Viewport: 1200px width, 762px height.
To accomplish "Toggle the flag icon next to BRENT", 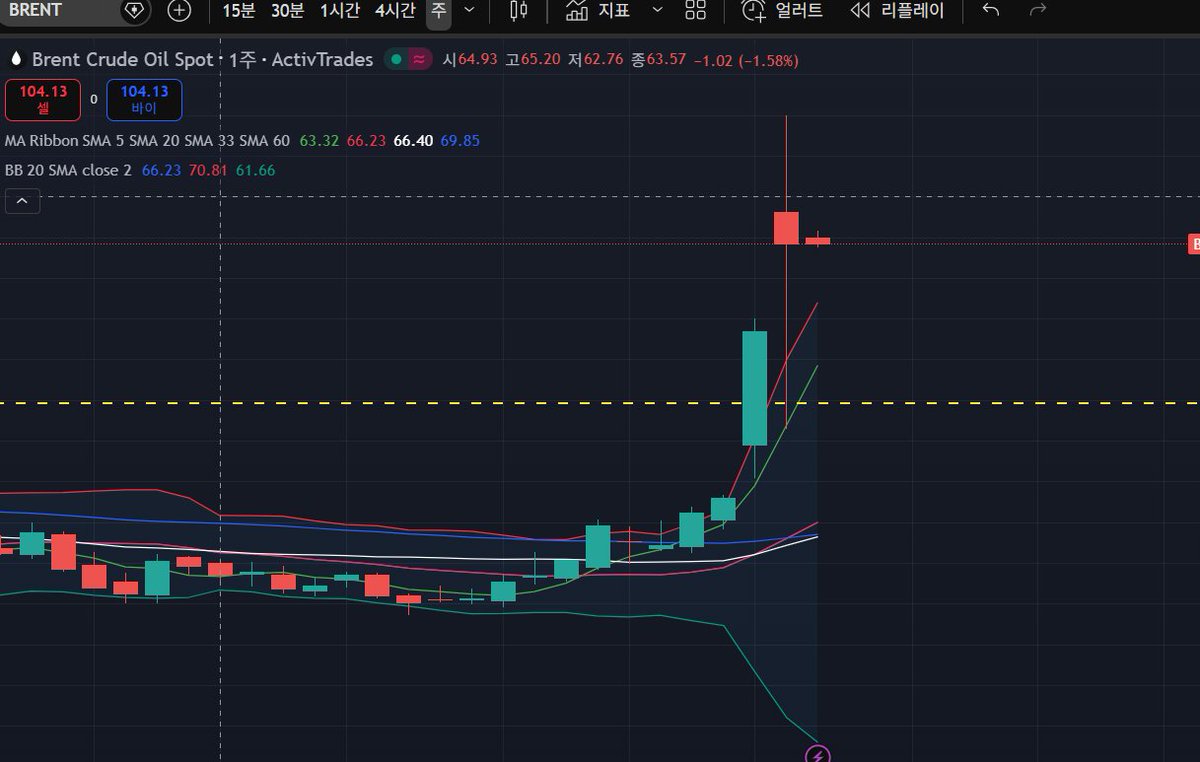I will point(134,10).
